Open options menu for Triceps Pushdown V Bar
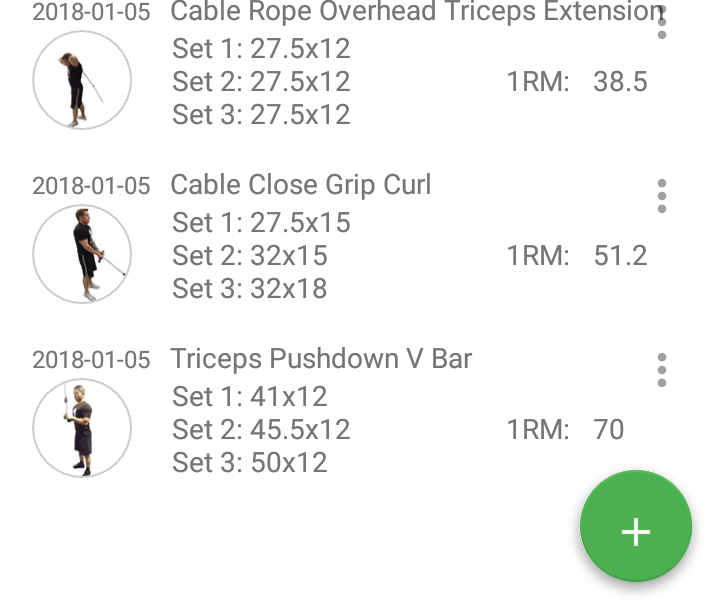 pos(661,370)
